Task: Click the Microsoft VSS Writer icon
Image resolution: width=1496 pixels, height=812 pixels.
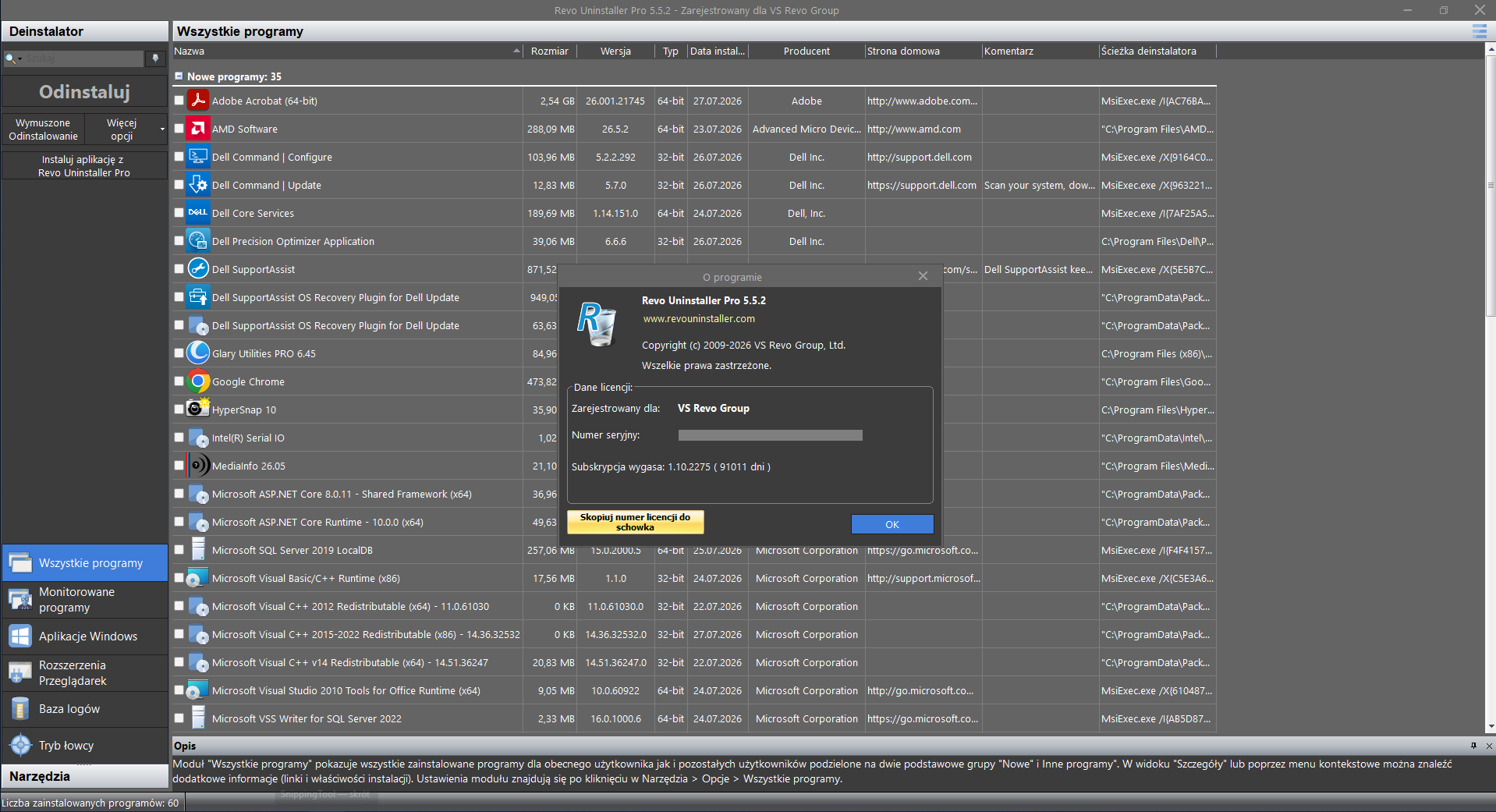Action: coord(198,718)
